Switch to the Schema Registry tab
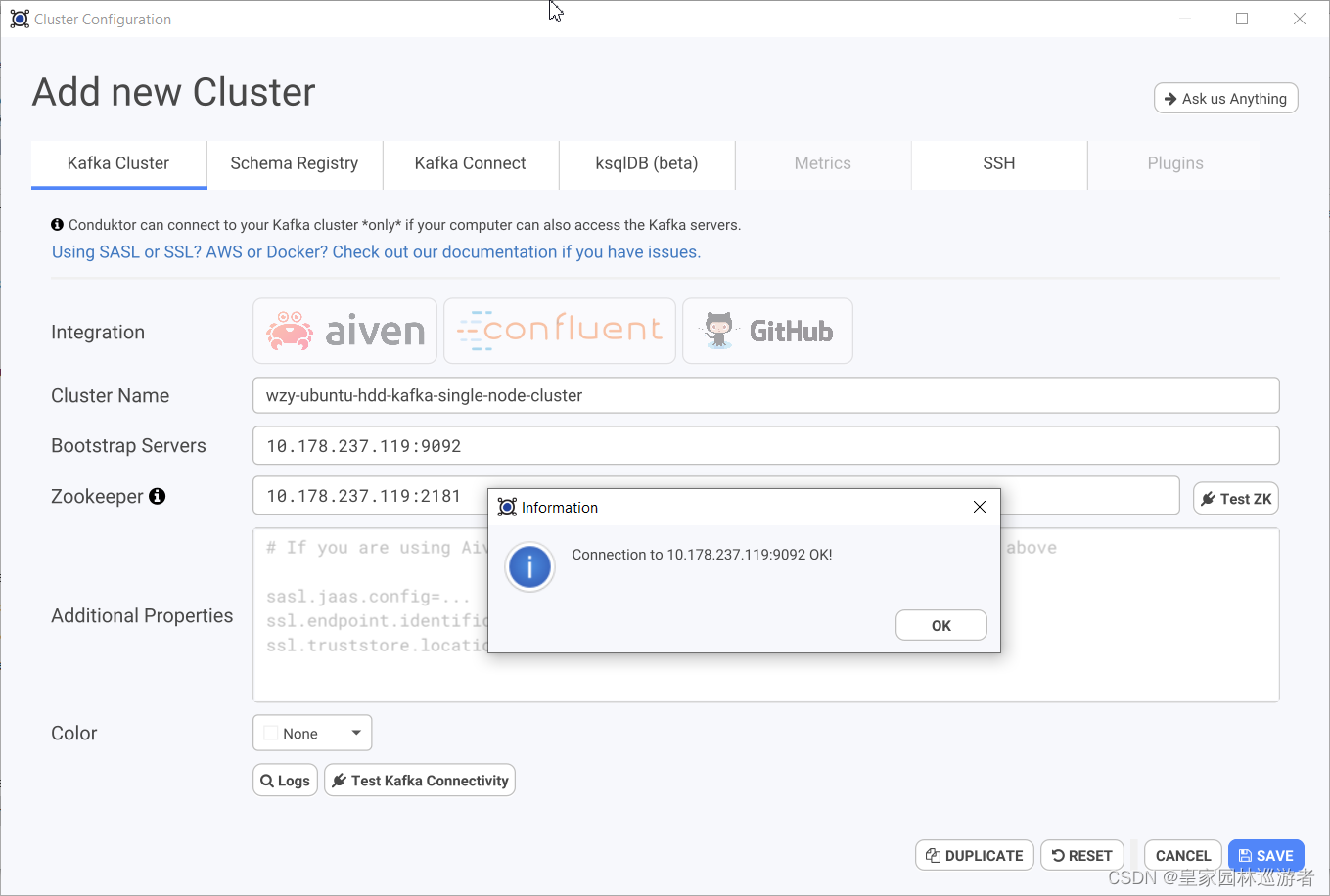 [295, 163]
